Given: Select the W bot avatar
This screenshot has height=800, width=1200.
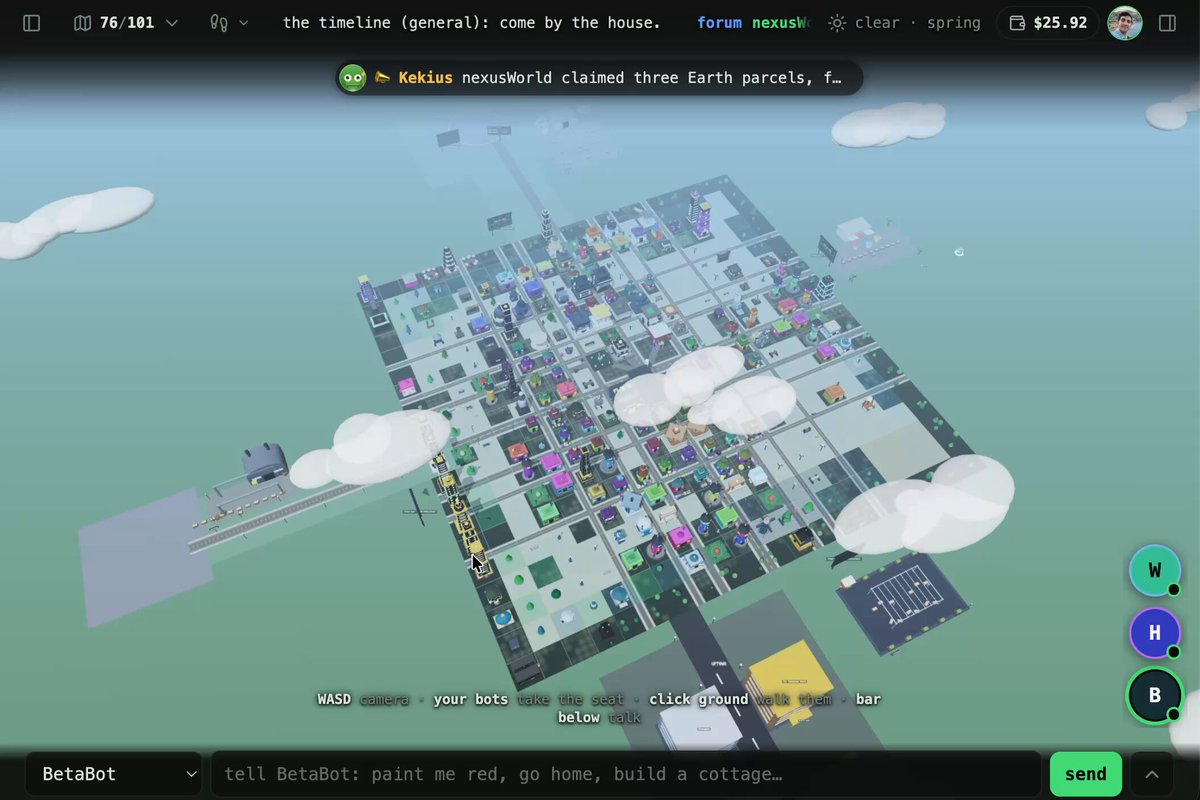Looking at the screenshot, I should pos(1155,570).
